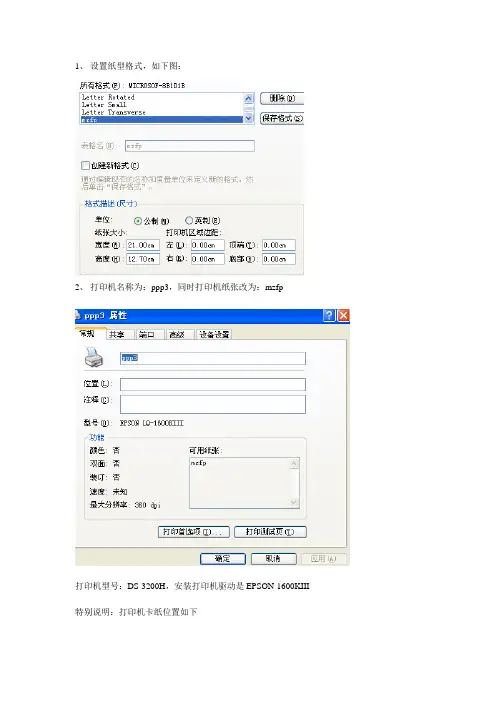Switch to the 设备设置 Device Settings tab

(214, 334)
